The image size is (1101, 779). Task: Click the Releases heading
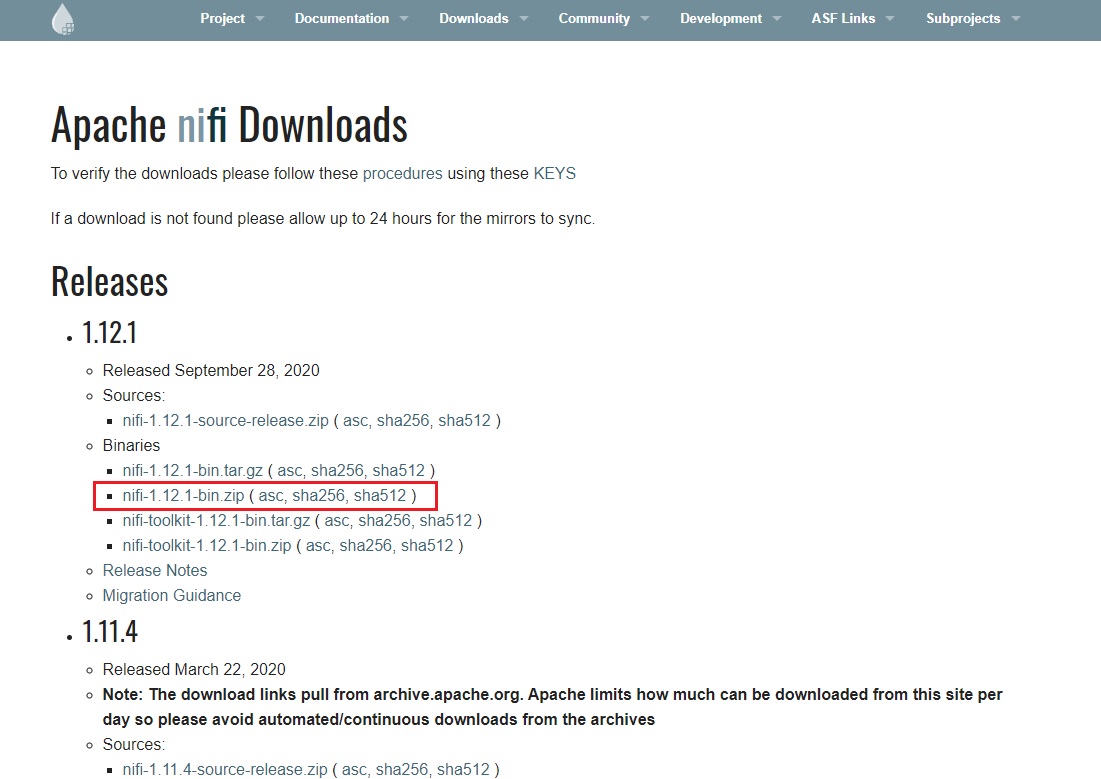pyautogui.click(x=110, y=282)
